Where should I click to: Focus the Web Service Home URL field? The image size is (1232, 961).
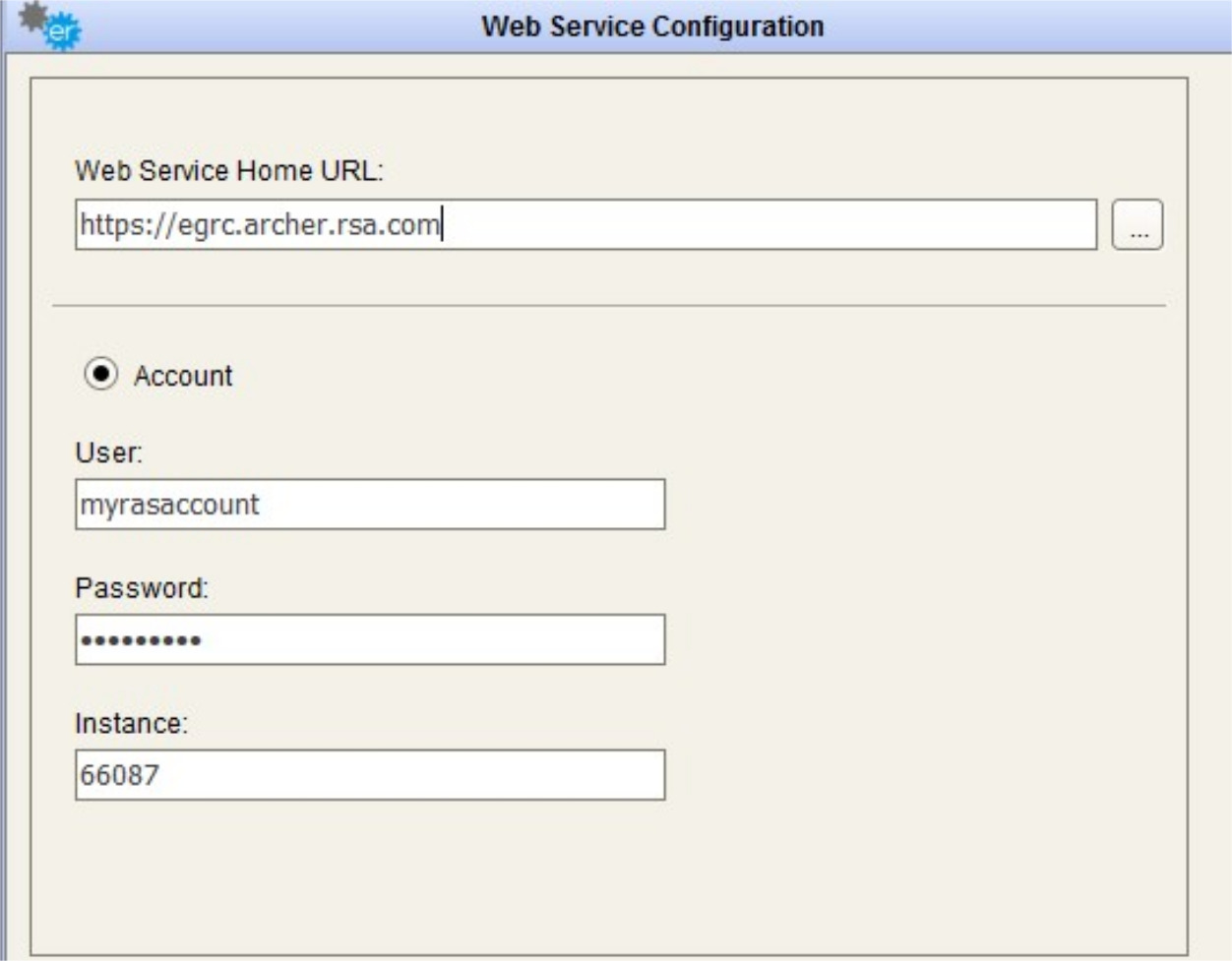click(x=768, y=225)
